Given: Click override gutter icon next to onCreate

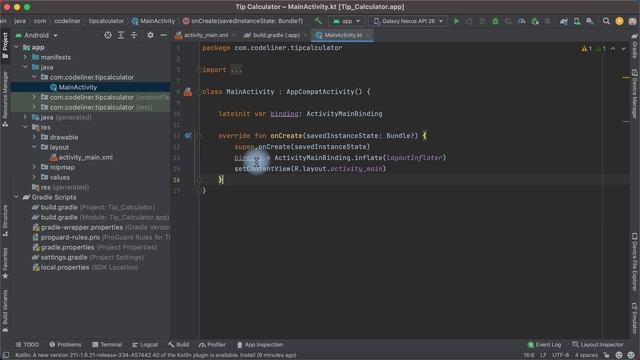Looking at the screenshot, I should click(x=188, y=136).
